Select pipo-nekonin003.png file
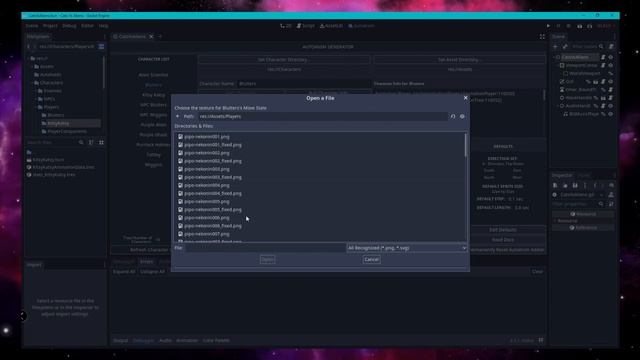This screenshot has width=640, height=360. tap(207, 169)
